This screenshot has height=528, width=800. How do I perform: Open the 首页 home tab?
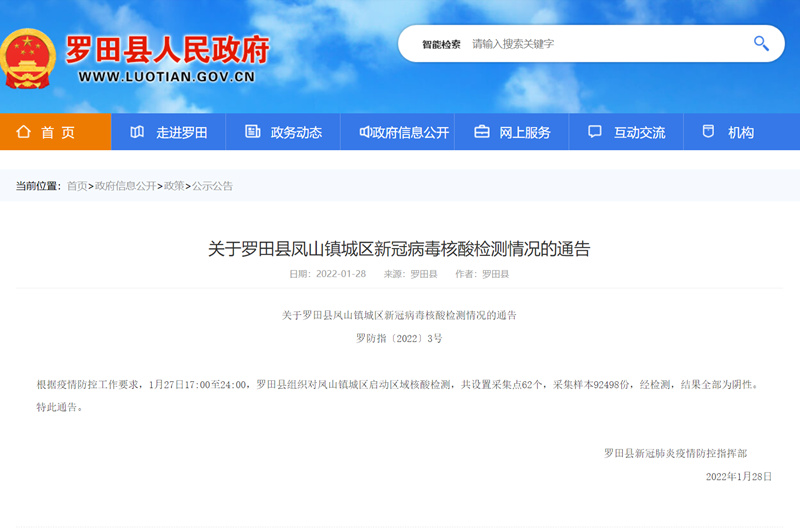[58, 132]
